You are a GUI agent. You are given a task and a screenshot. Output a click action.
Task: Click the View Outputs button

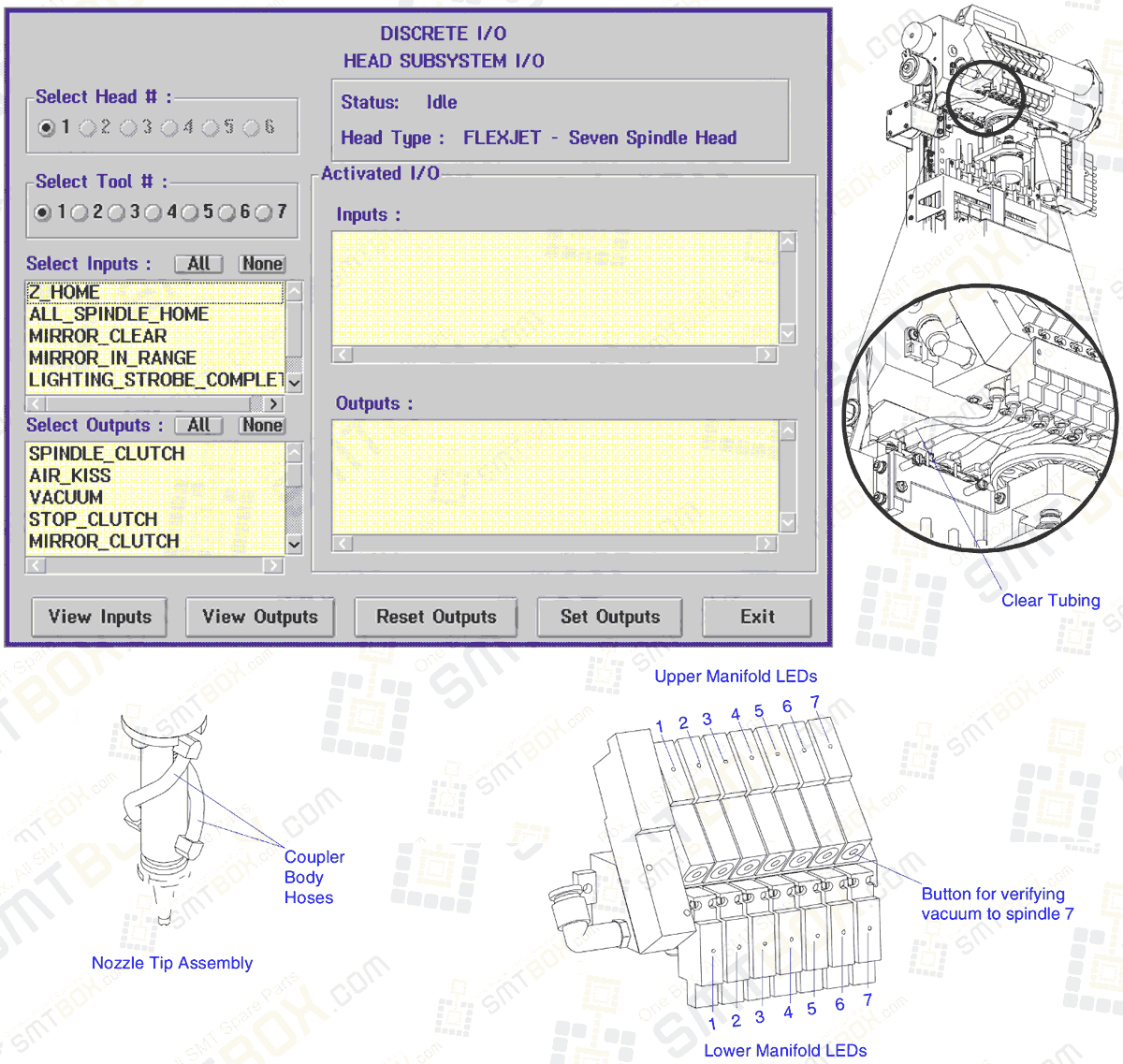(x=259, y=617)
